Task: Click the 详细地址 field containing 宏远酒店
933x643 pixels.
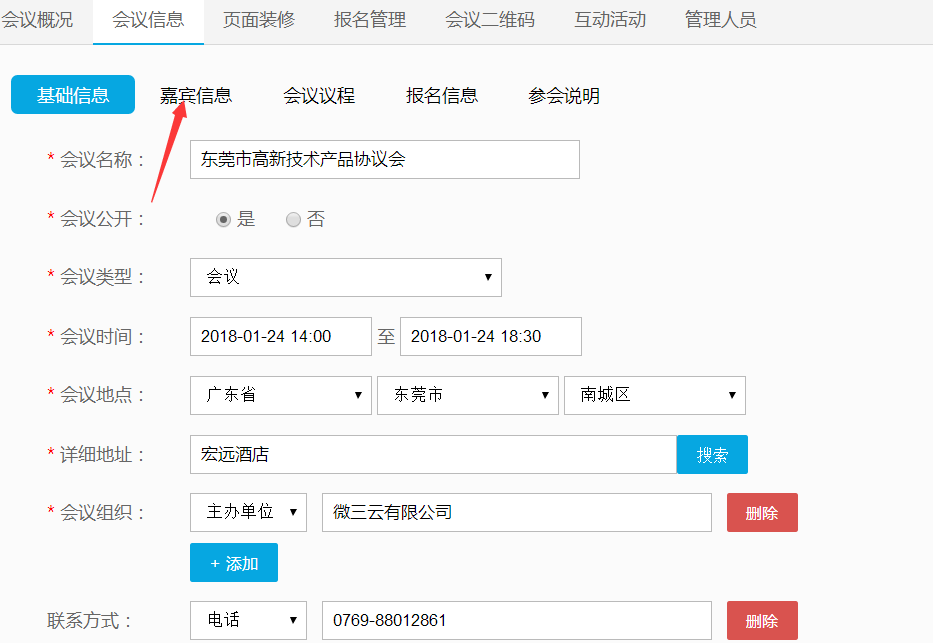Action: pyautogui.click(x=432, y=455)
